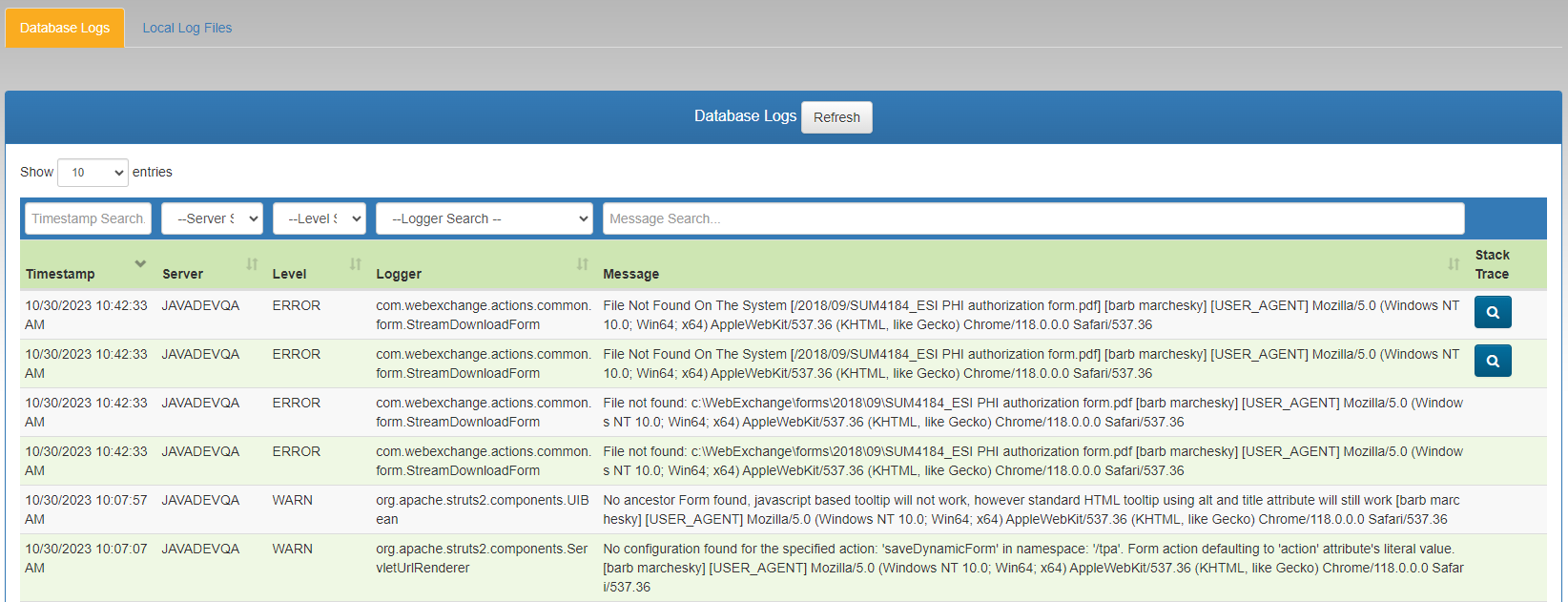Screen dimensions: 1568x602
Task: Switch to the Database Logs tab
Action: pyautogui.click(x=65, y=28)
